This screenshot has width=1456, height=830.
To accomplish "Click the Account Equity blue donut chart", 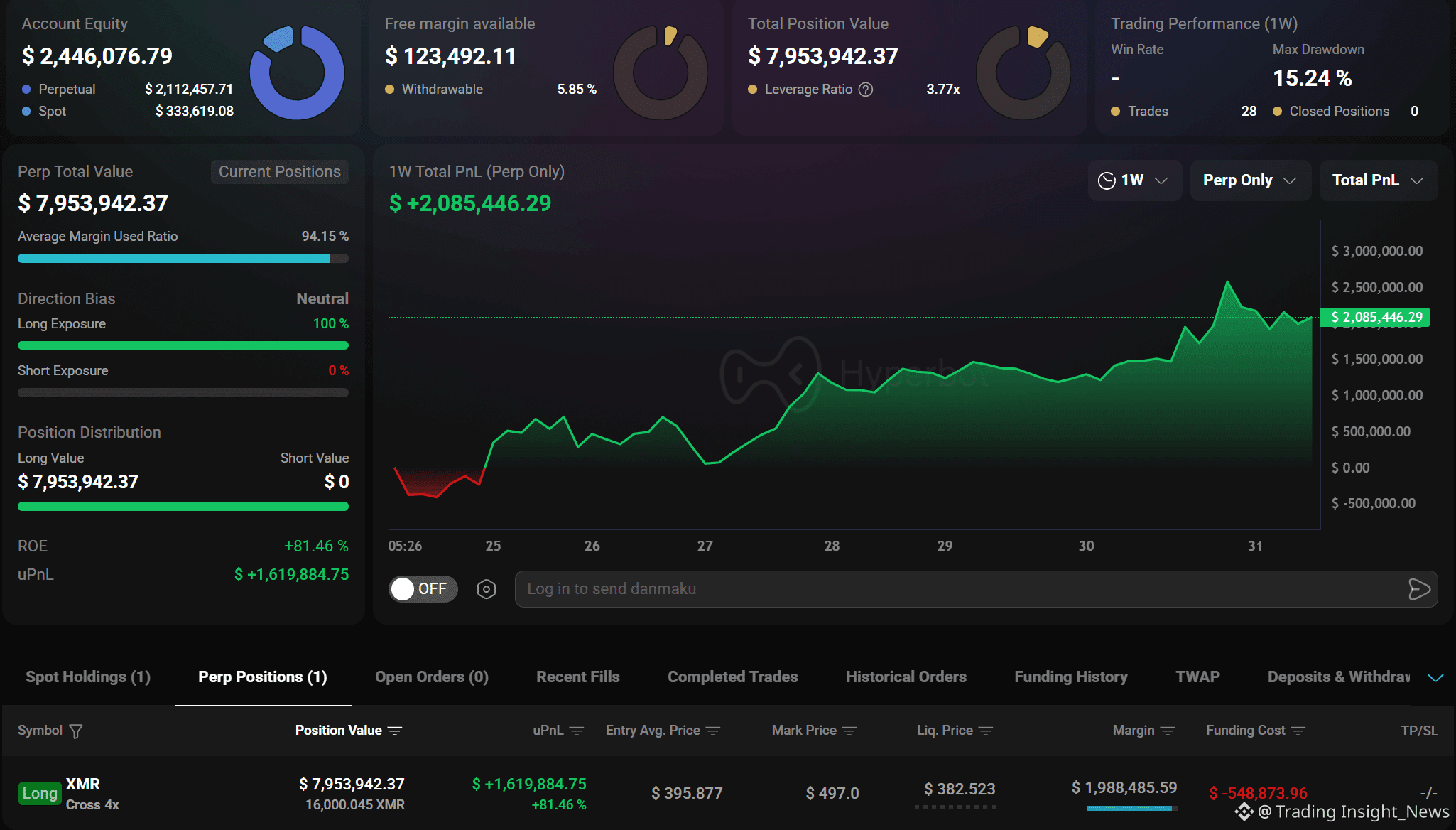I will pyautogui.click(x=297, y=72).
